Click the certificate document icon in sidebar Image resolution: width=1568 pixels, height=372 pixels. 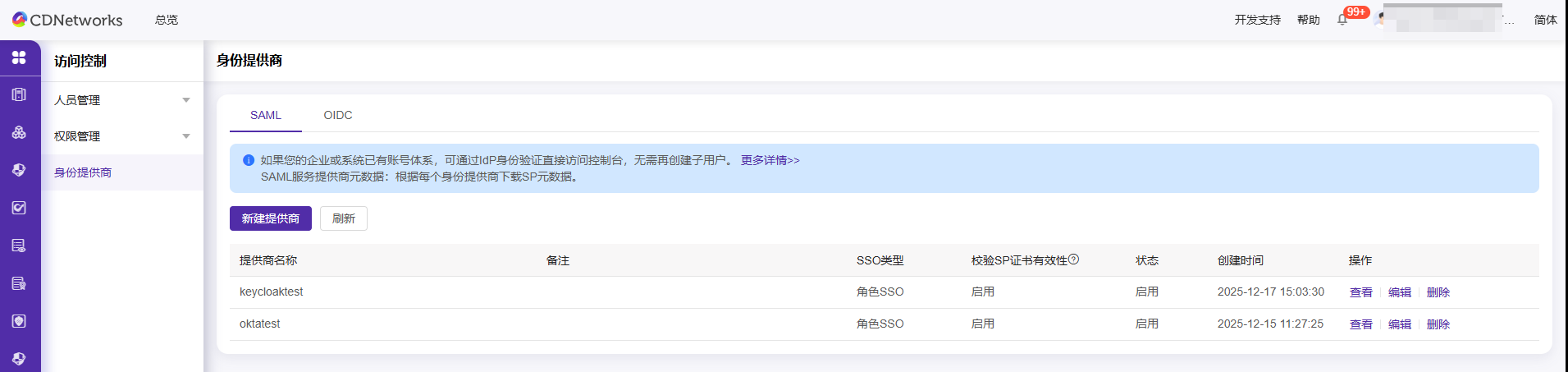coord(19,283)
